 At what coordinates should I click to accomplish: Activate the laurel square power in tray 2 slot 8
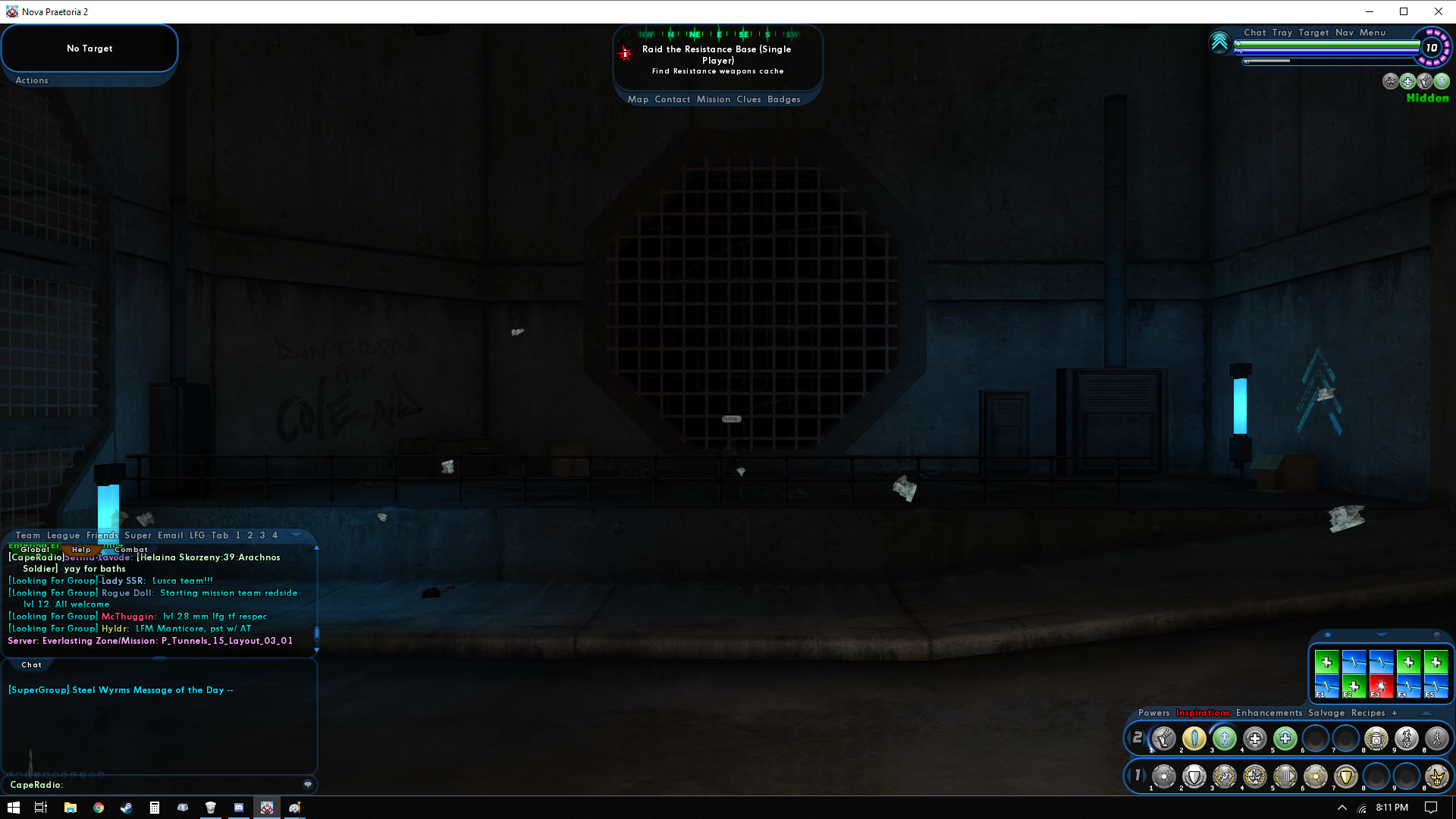[x=1376, y=738]
